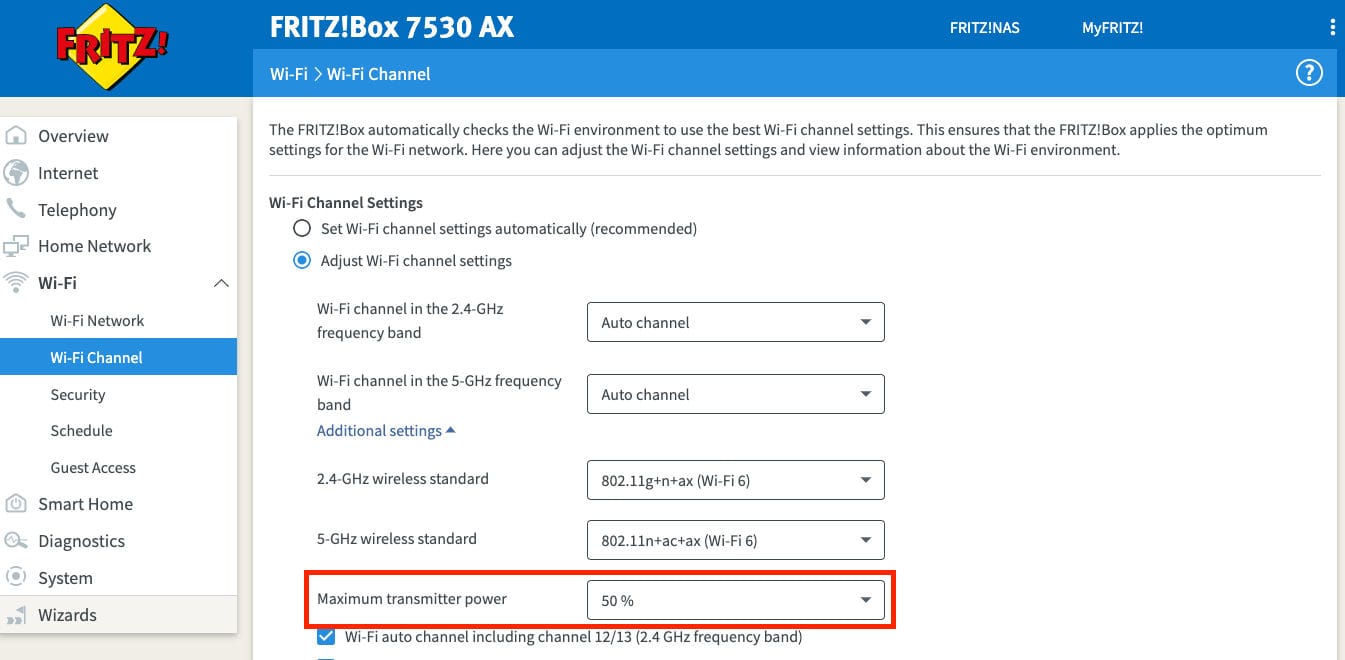Select Adjust Wi-Fi channel settings radio

click(301, 261)
